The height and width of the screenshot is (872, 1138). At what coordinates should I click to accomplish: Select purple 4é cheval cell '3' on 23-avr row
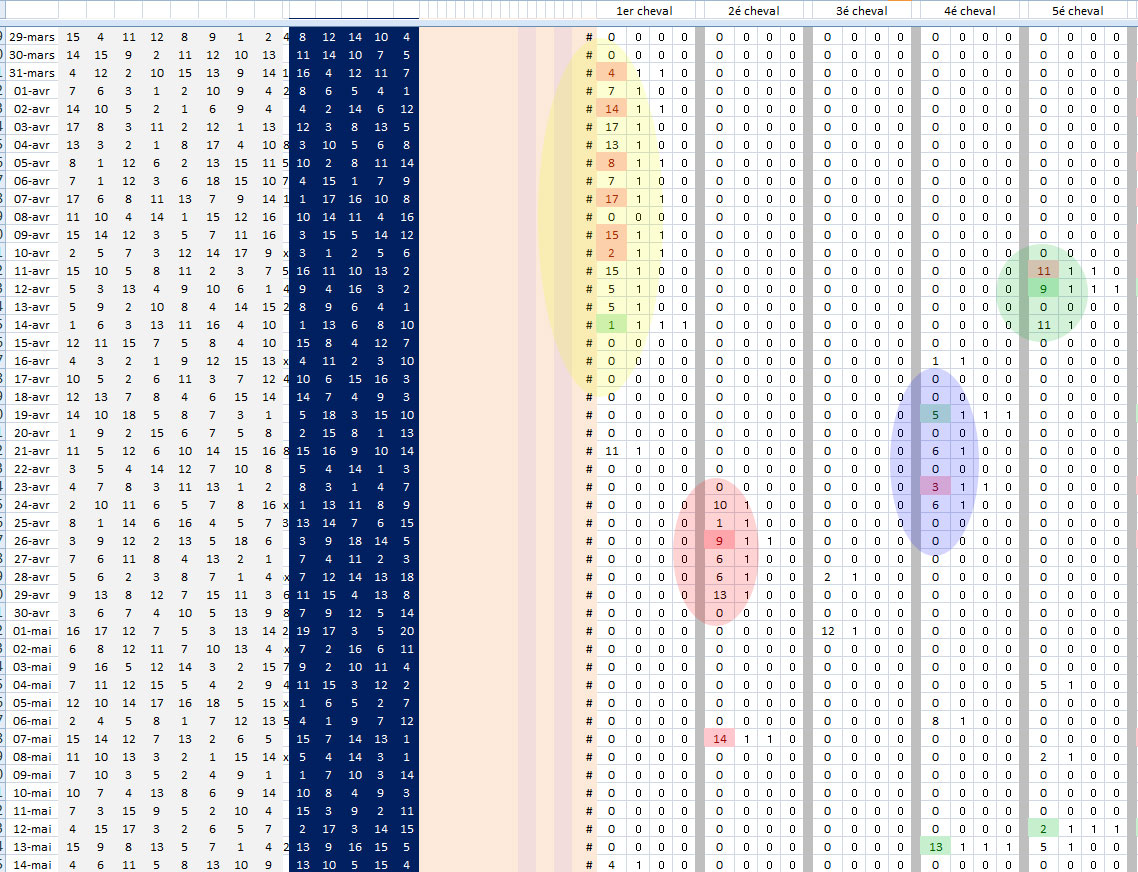[x=935, y=487]
